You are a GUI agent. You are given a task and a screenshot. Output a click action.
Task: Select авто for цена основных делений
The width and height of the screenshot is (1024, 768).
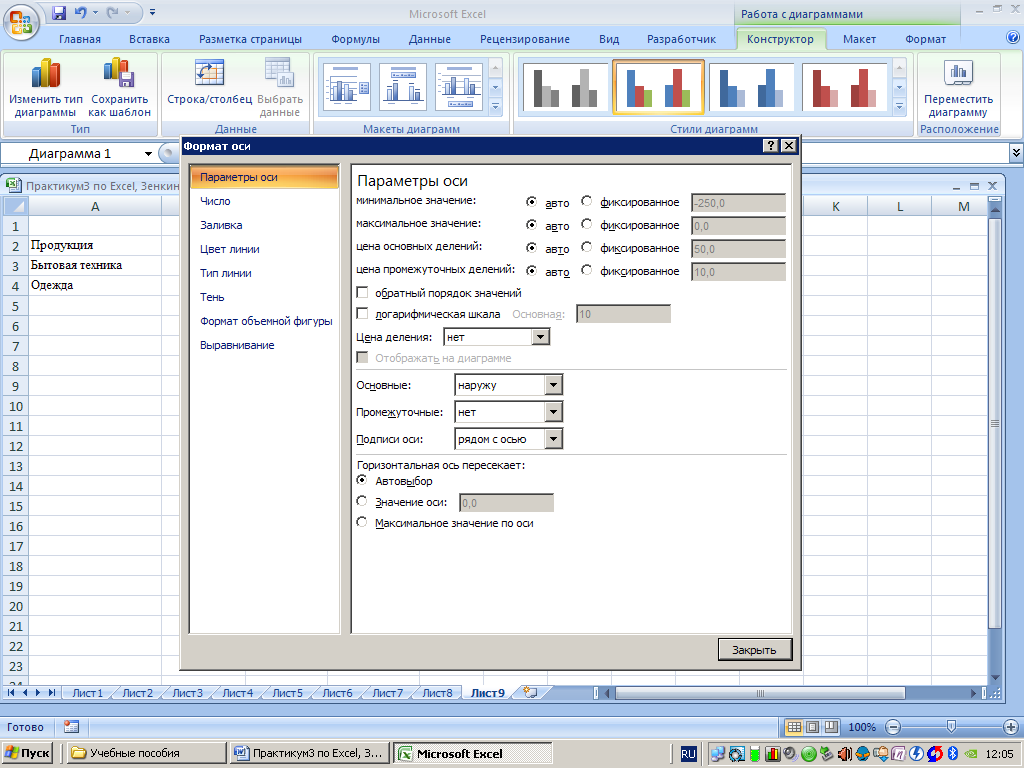click(x=532, y=248)
